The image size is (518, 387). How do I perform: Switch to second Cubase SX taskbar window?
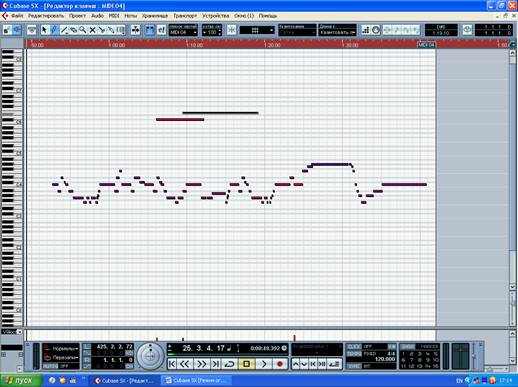pos(195,380)
